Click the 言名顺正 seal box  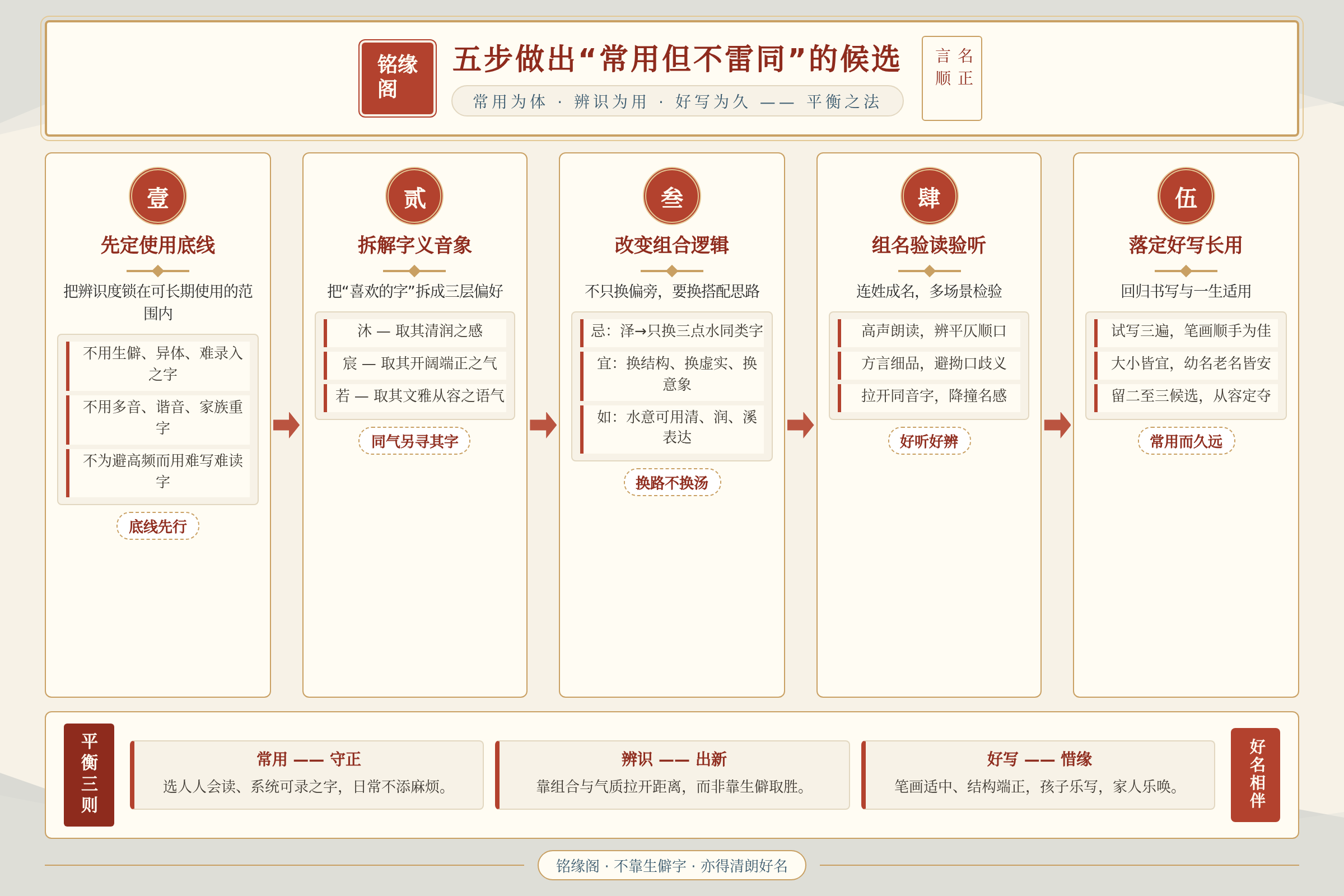tap(951, 78)
